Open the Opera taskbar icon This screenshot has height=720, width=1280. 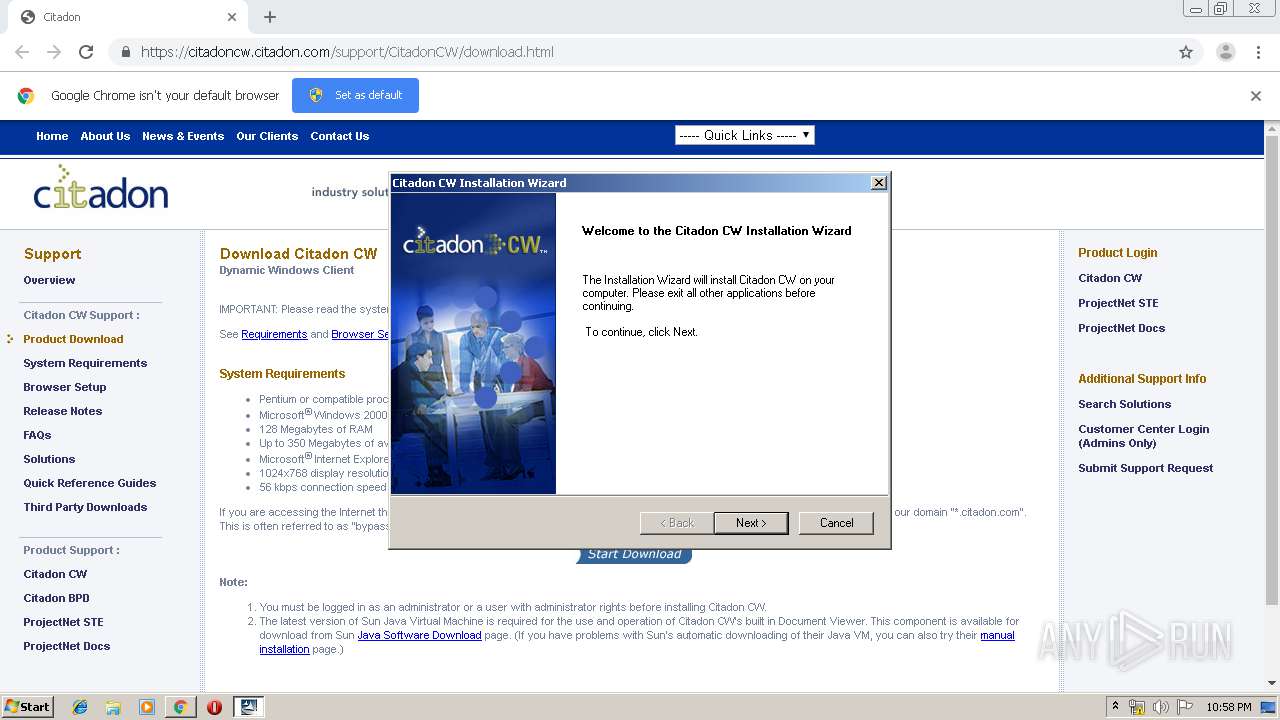pos(214,707)
